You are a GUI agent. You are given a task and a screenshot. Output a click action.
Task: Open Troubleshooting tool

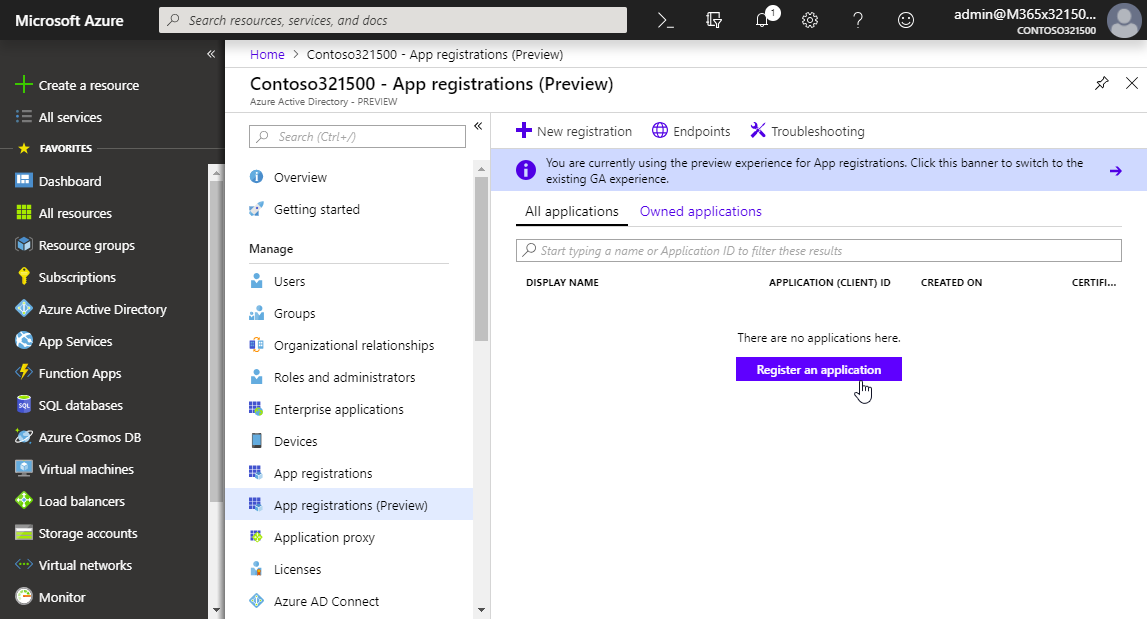(807, 131)
